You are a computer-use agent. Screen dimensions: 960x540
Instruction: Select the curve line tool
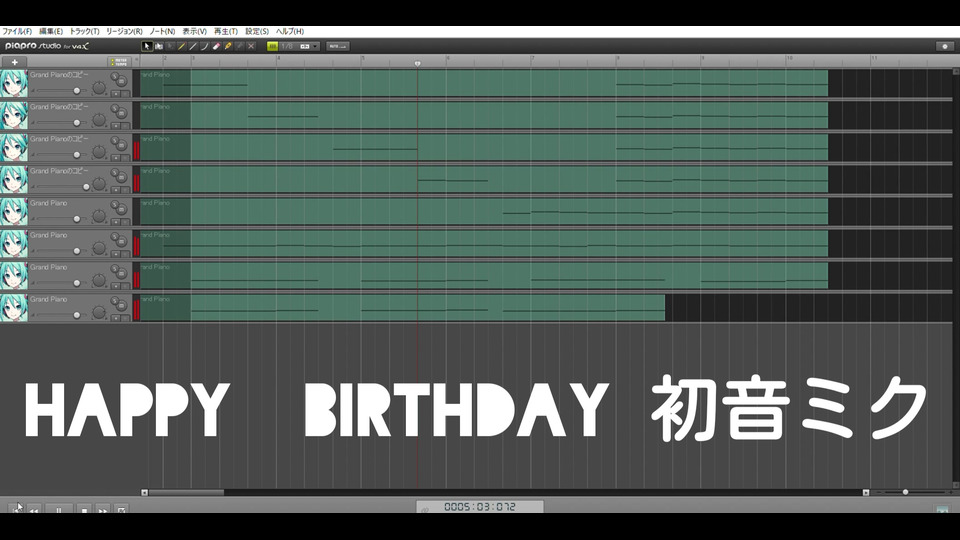coord(204,47)
